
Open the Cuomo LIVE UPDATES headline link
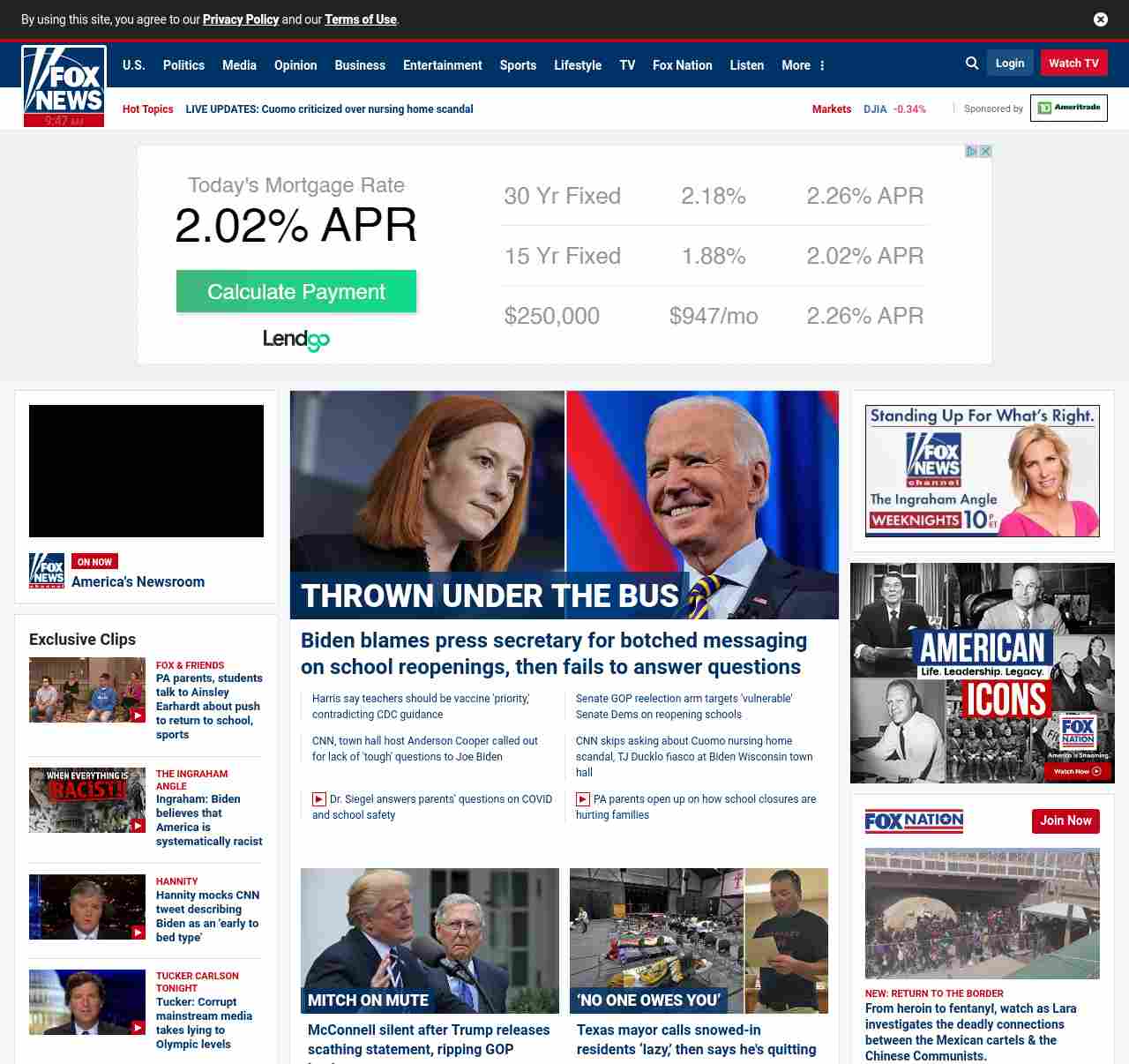[329, 109]
